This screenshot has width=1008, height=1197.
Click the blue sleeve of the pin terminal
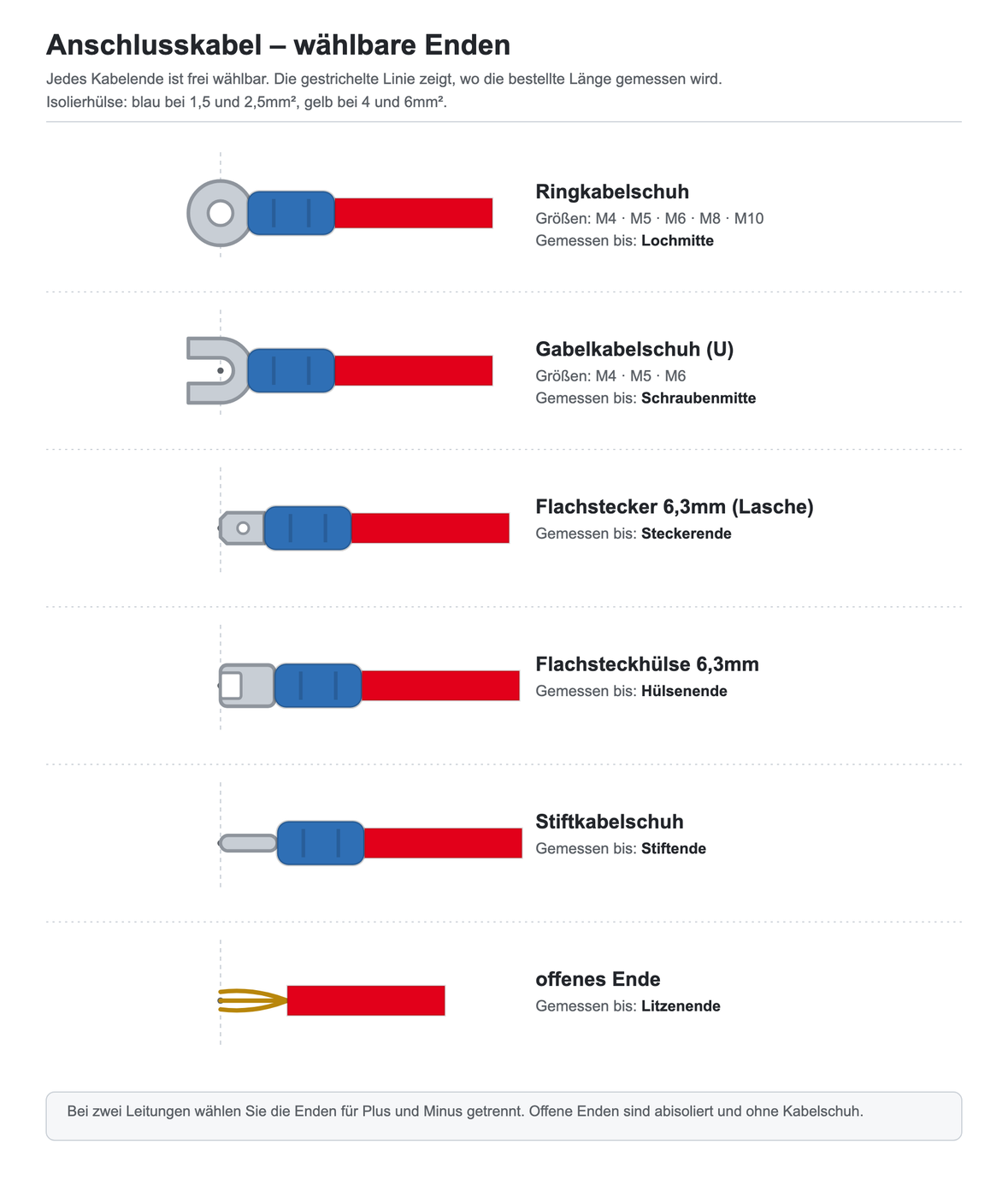321,843
